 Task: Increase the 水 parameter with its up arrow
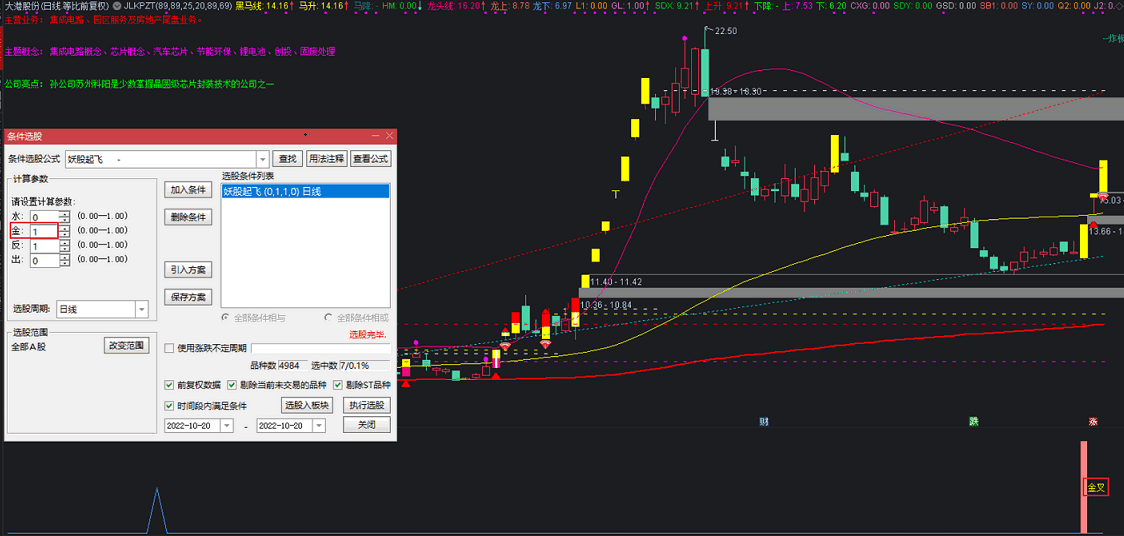tap(65, 213)
